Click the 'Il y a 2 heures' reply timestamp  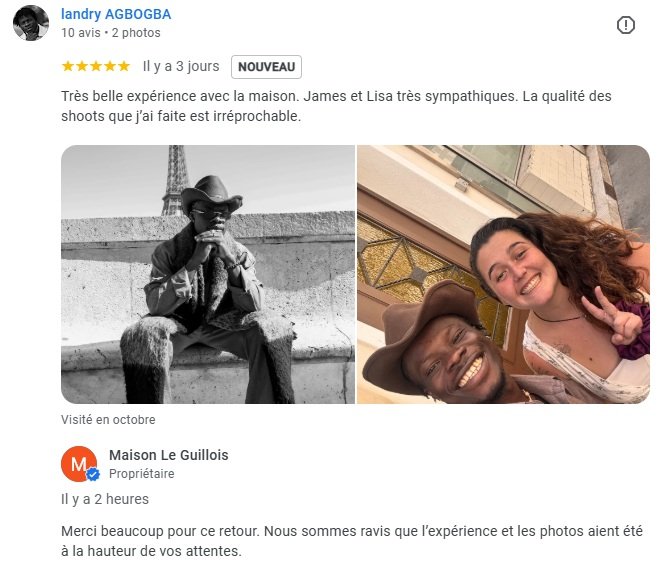click(x=105, y=499)
